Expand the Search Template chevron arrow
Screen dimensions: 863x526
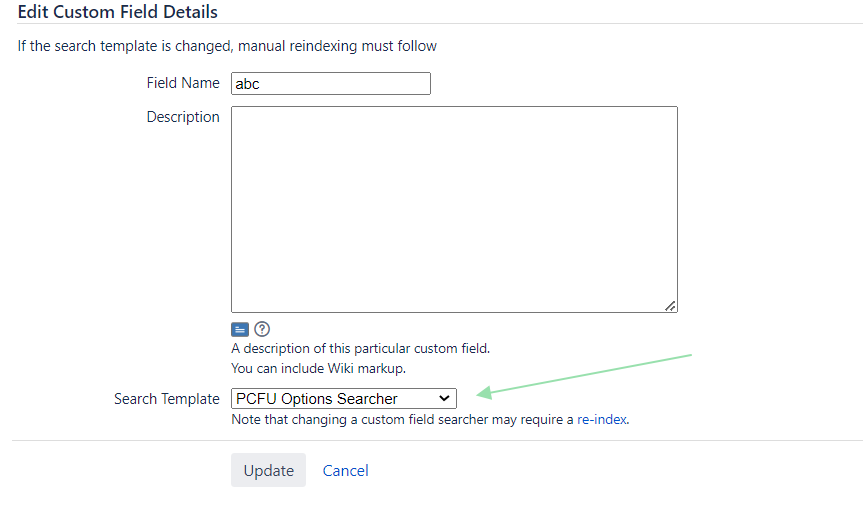point(444,398)
